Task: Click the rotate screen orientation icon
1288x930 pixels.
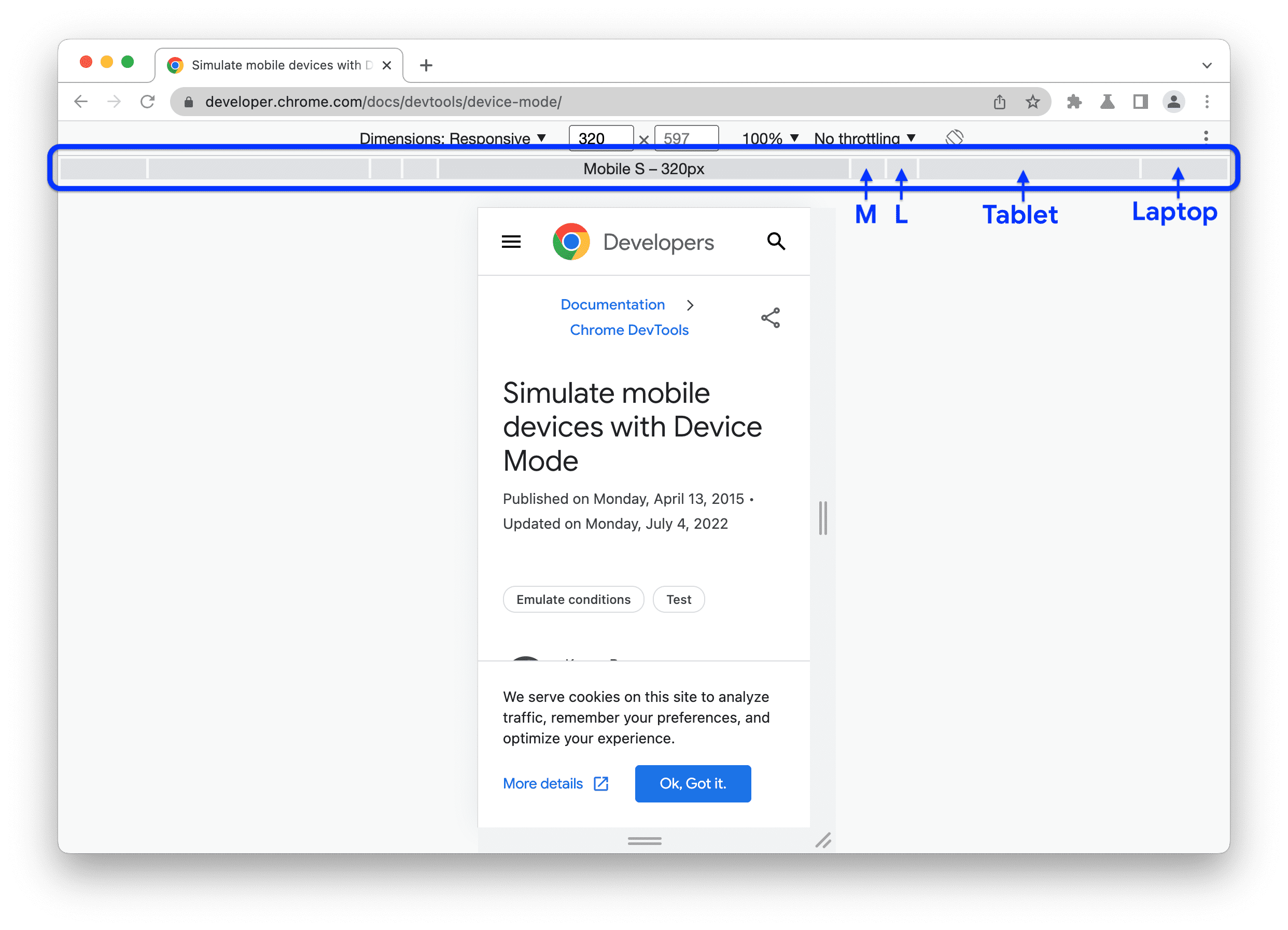Action: (x=954, y=137)
